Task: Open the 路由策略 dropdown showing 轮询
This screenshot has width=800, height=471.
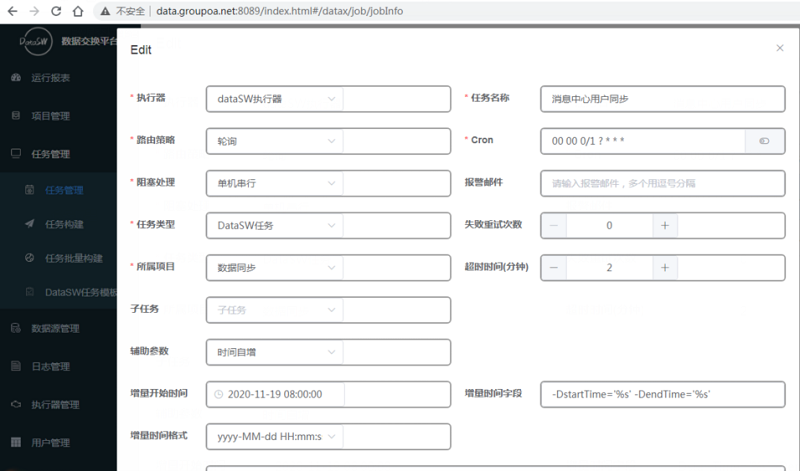Action: tap(275, 141)
